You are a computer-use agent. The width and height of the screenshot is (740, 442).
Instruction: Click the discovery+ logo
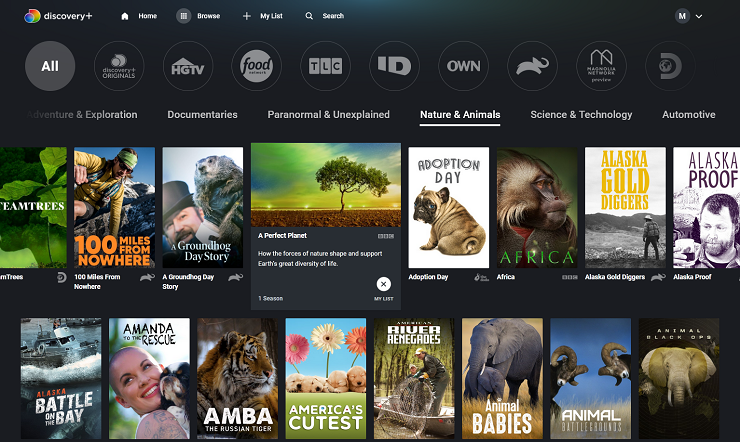[x=58, y=16]
